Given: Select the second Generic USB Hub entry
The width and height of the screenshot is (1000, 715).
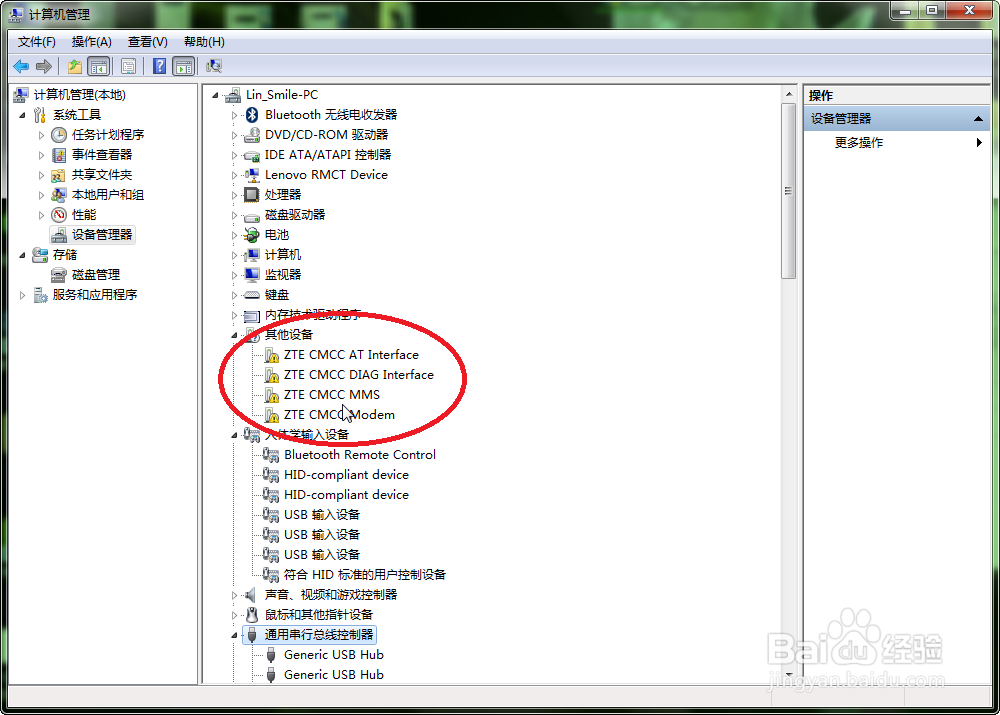Looking at the screenshot, I should click(x=334, y=675).
